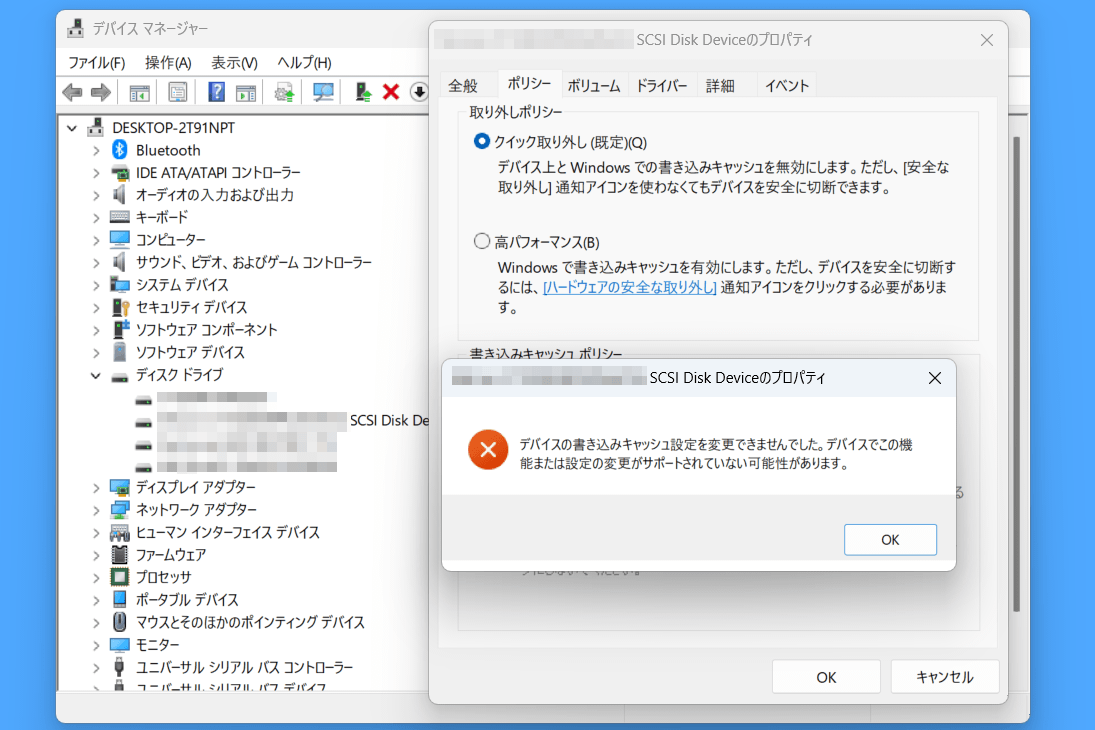Close the SCSI Disk Device properties window
Viewport: 1095px width, 730px height.
pos(987,40)
